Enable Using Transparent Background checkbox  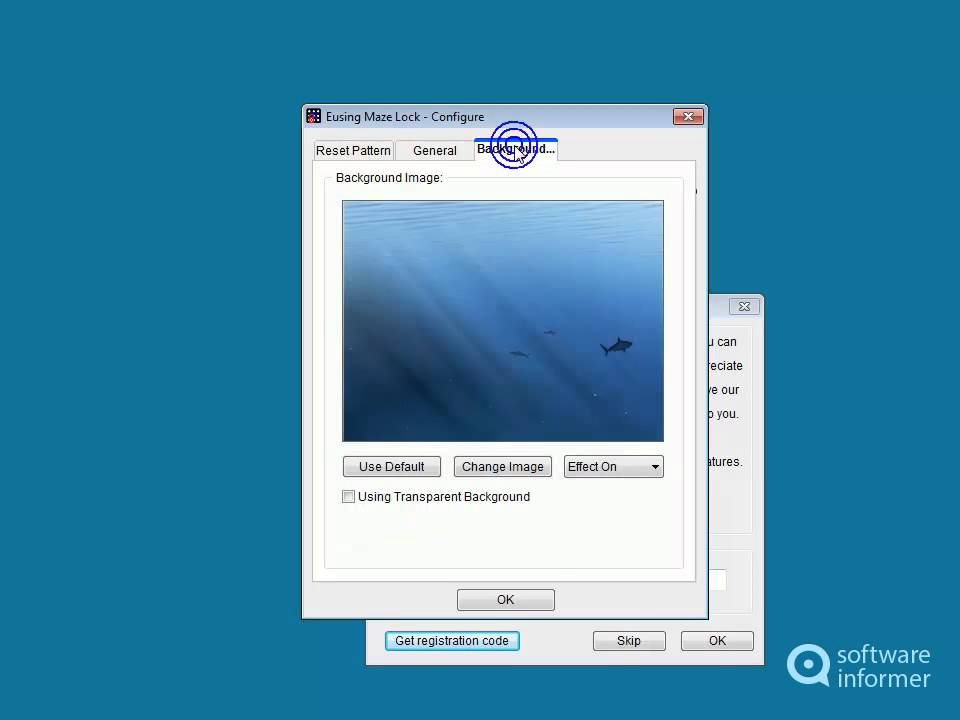pos(348,497)
